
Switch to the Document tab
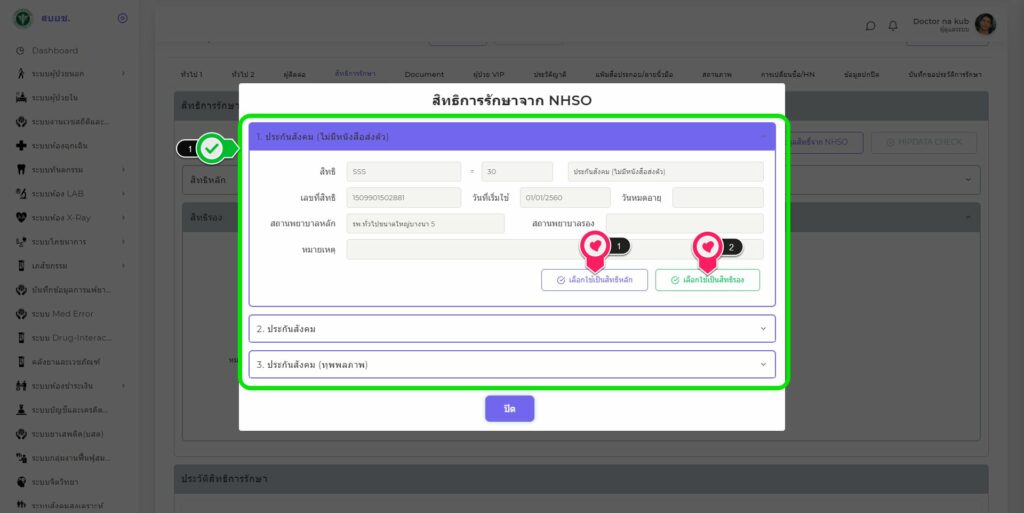click(424, 75)
